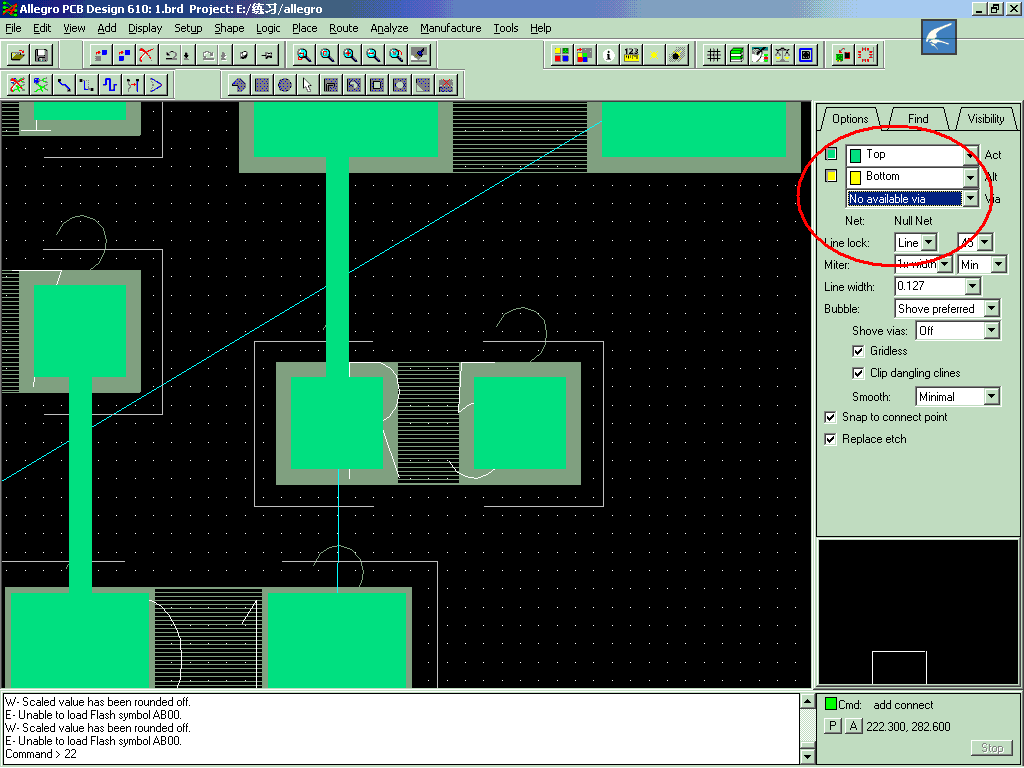Toggle Clip dangling clines checkbox
The width and height of the screenshot is (1024, 768).
tap(858, 373)
